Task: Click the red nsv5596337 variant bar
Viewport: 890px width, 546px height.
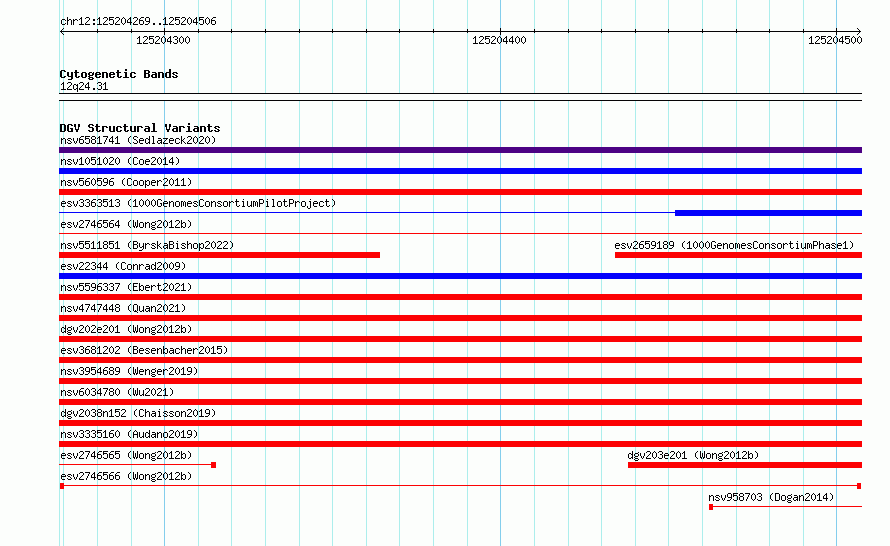Action: (460, 297)
